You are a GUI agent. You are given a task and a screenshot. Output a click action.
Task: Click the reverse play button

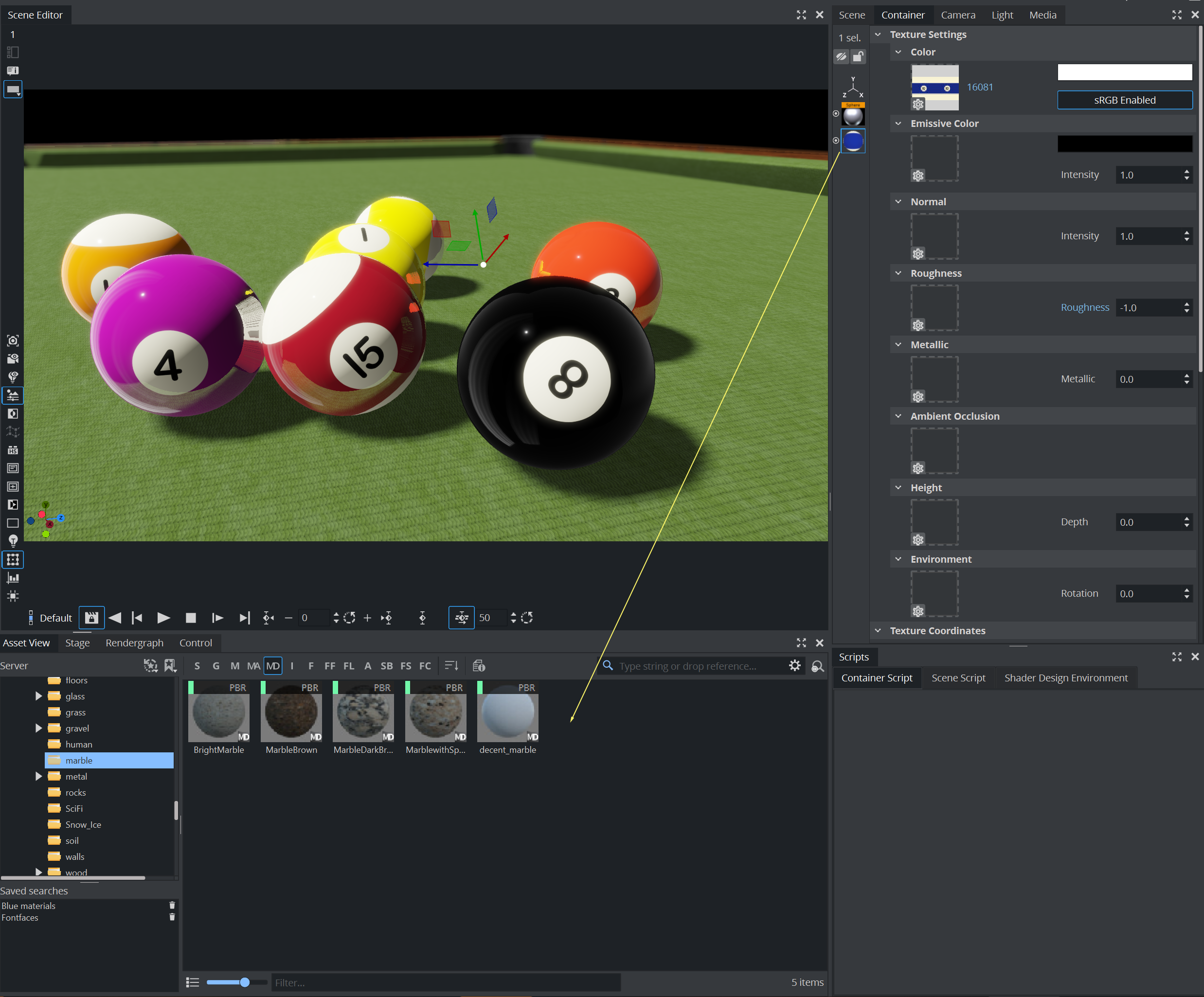coord(115,618)
